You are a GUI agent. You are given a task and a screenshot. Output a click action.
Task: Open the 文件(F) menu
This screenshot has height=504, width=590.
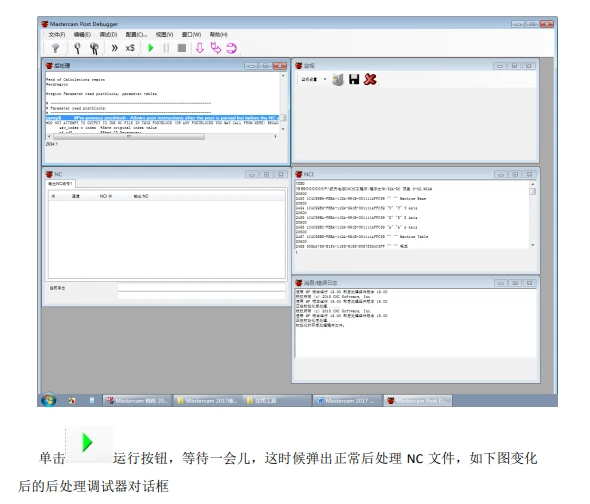click(x=57, y=35)
